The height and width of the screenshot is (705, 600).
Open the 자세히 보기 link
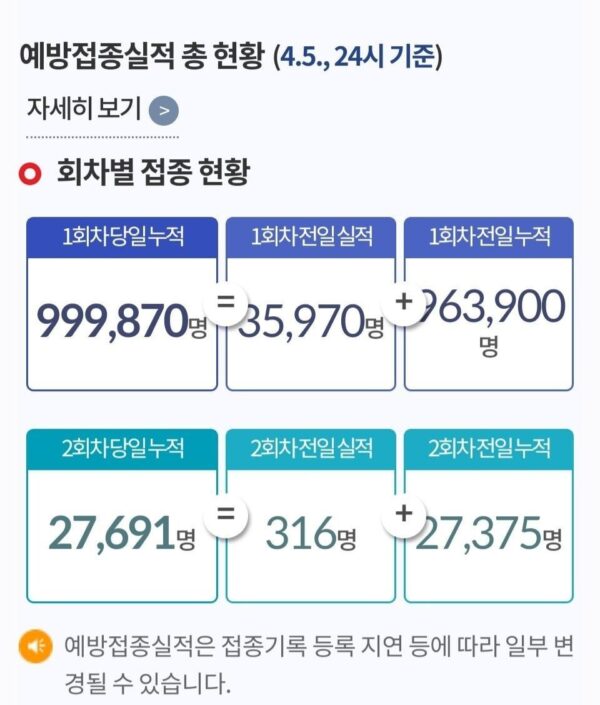tap(84, 109)
